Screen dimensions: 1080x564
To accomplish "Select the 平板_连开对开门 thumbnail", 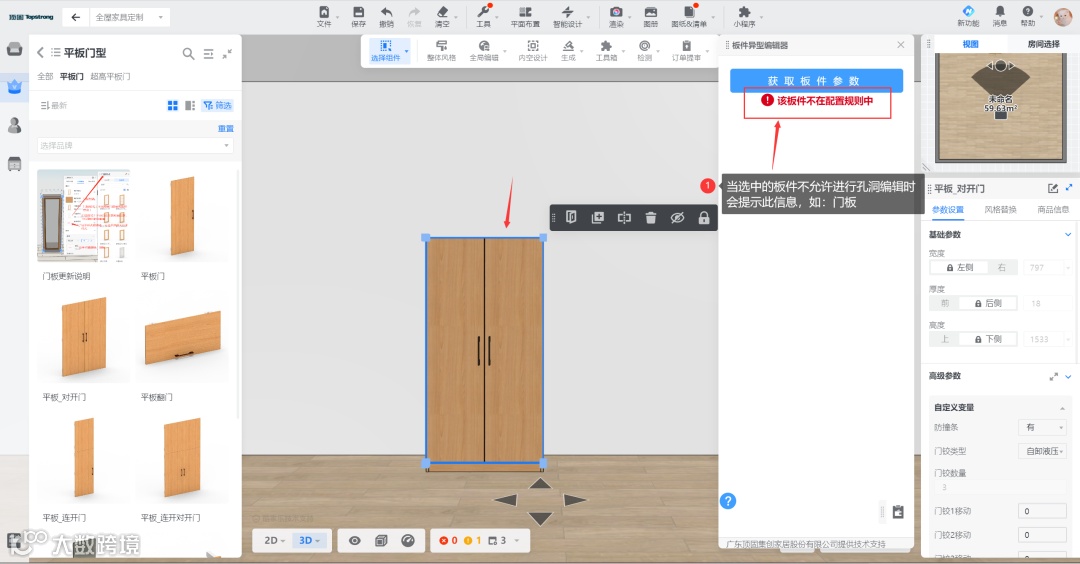I will (182, 458).
